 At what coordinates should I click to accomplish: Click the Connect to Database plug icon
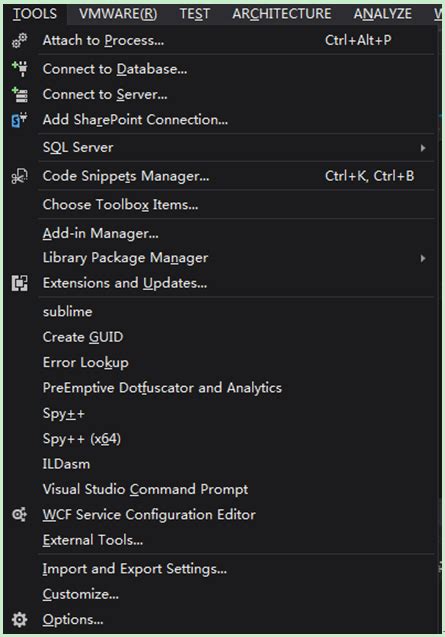[20, 69]
